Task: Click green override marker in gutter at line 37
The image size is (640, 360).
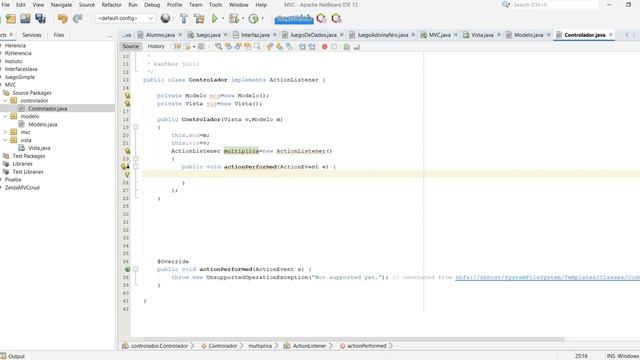Action: pyautogui.click(x=127, y=269)
